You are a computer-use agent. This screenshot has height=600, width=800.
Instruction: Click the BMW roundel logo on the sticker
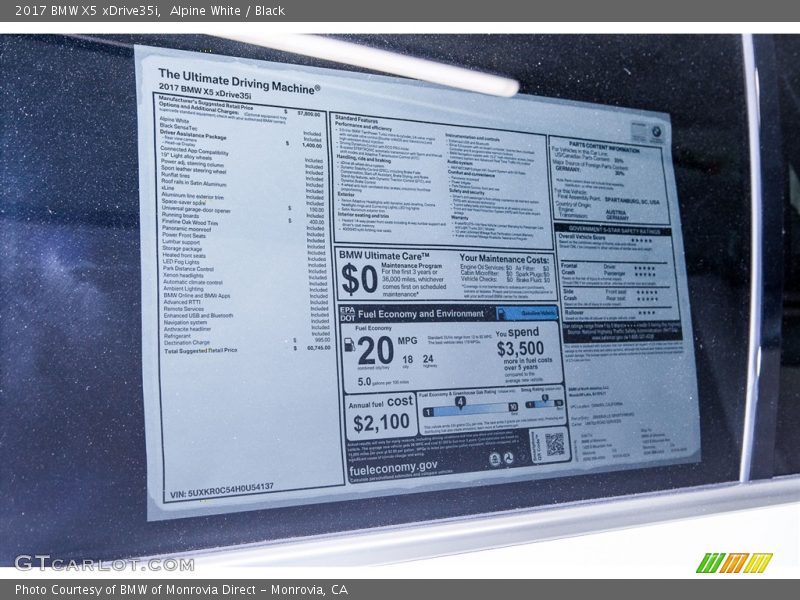coord(657,132)
